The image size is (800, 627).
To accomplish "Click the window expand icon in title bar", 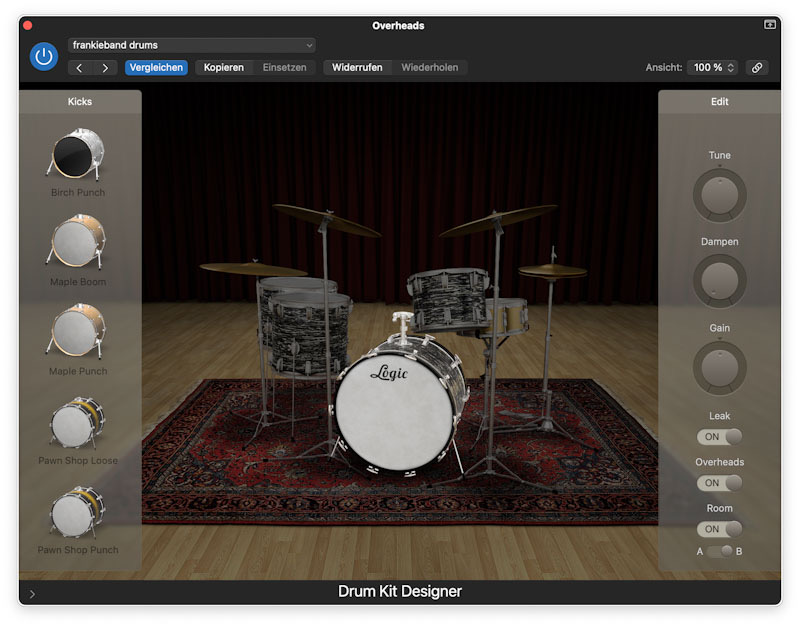I will tap(769, 24).
